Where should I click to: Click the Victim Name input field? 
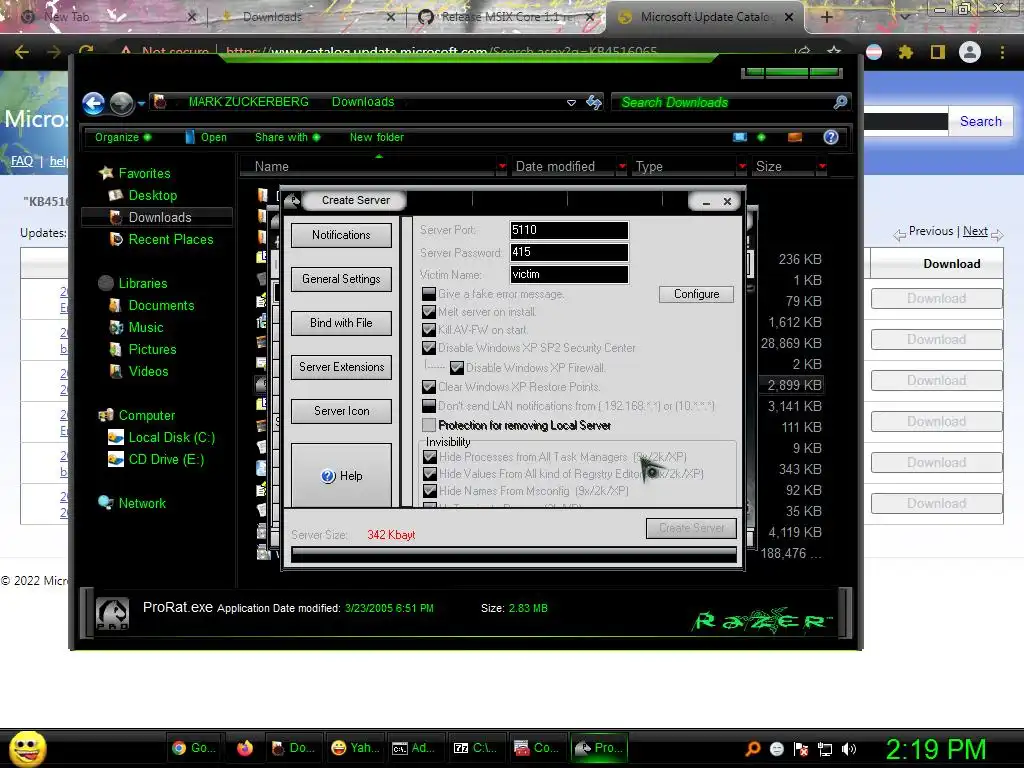(x=569, y=274)
